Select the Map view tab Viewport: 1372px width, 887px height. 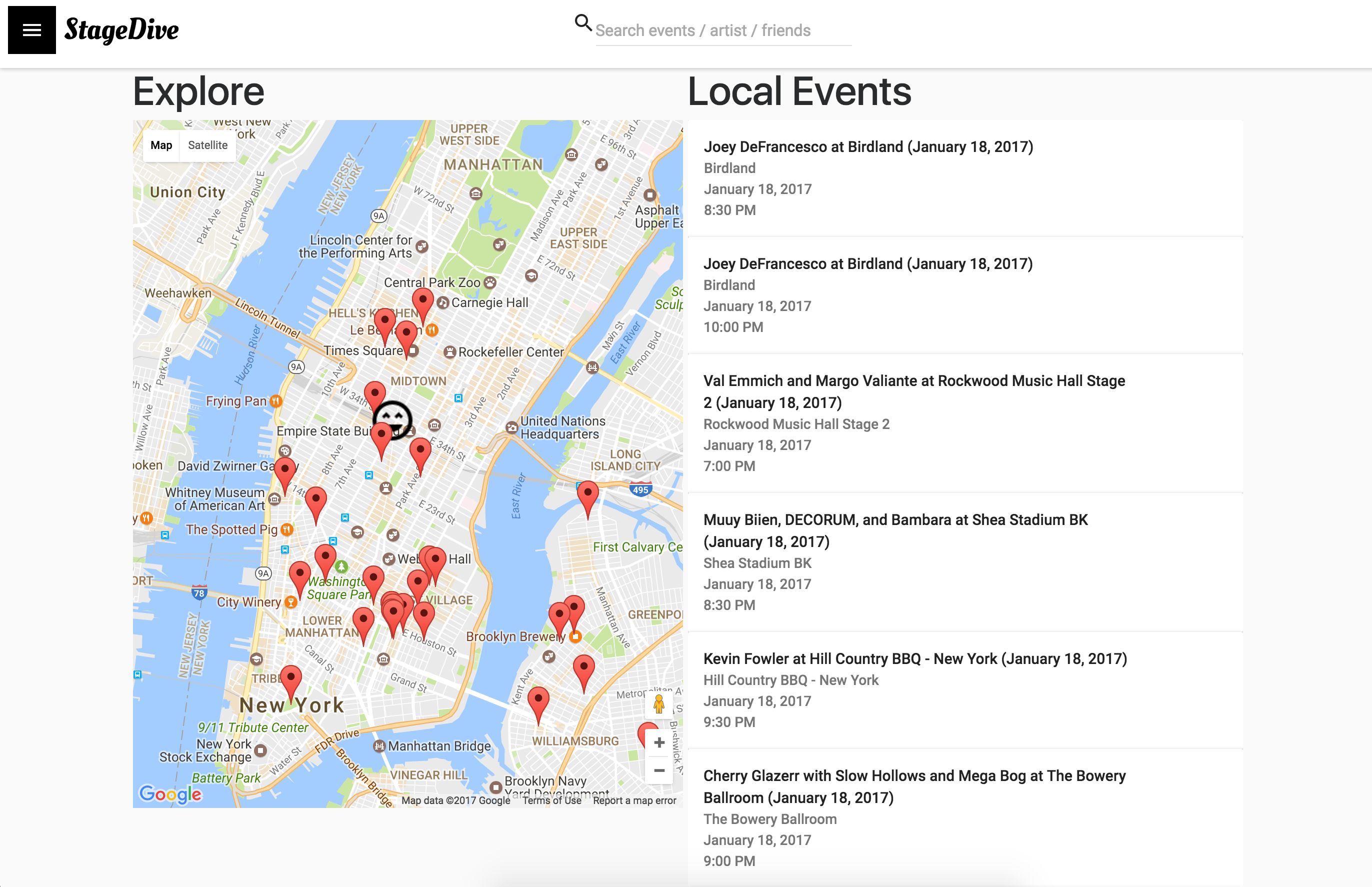pos(161,145)
